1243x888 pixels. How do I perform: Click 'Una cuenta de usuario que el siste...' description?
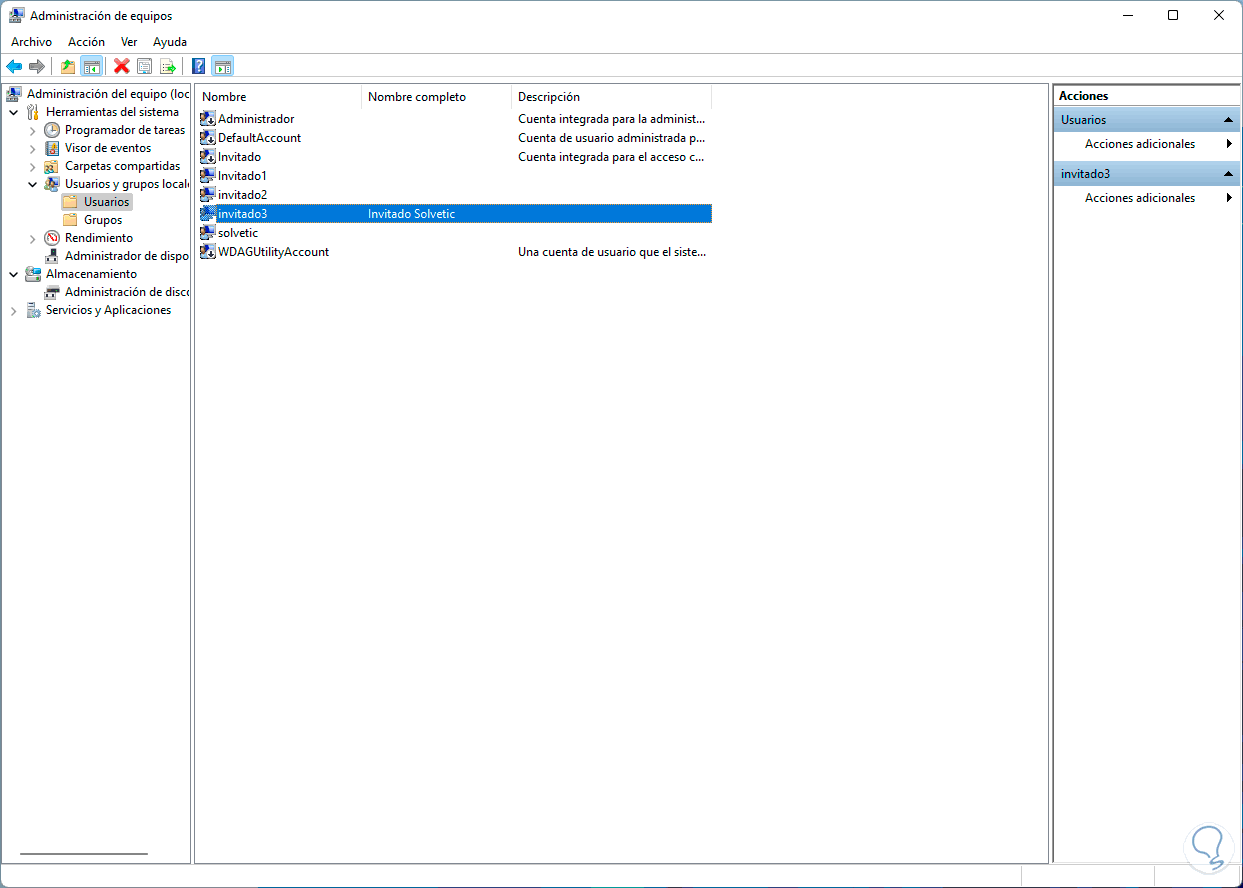[611, 252]
